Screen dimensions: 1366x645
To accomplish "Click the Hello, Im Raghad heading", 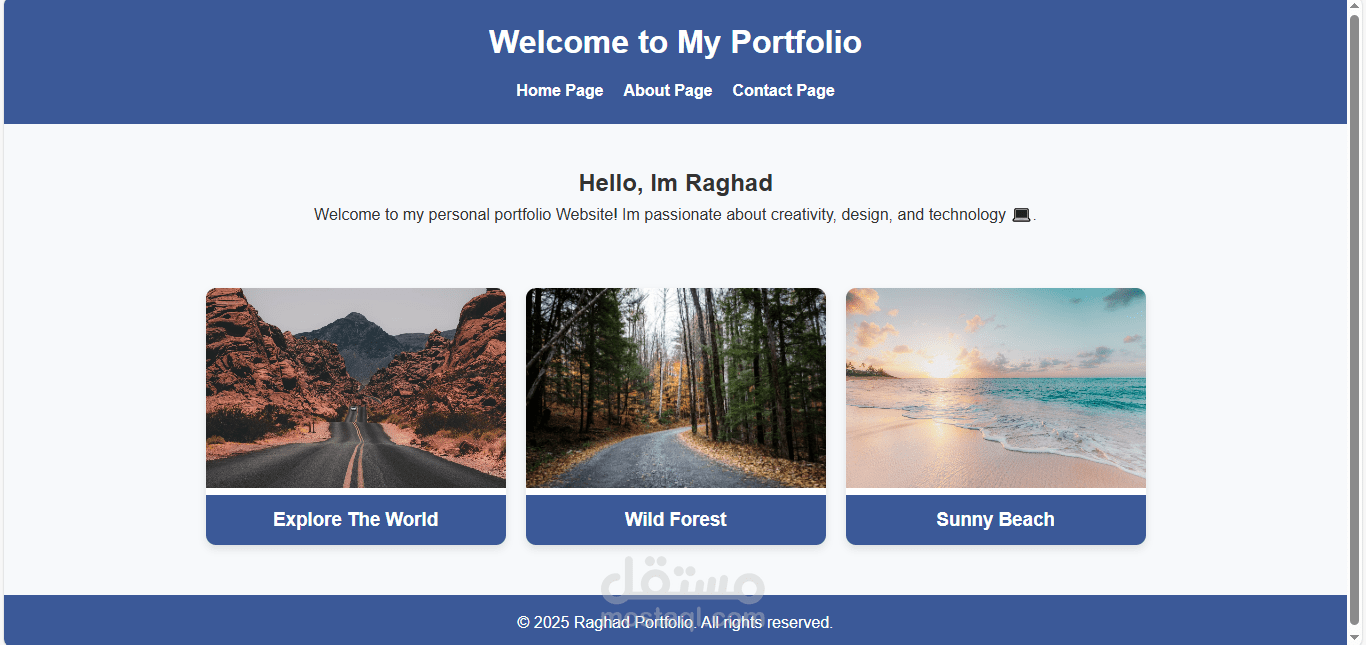I will coord(675,183).
